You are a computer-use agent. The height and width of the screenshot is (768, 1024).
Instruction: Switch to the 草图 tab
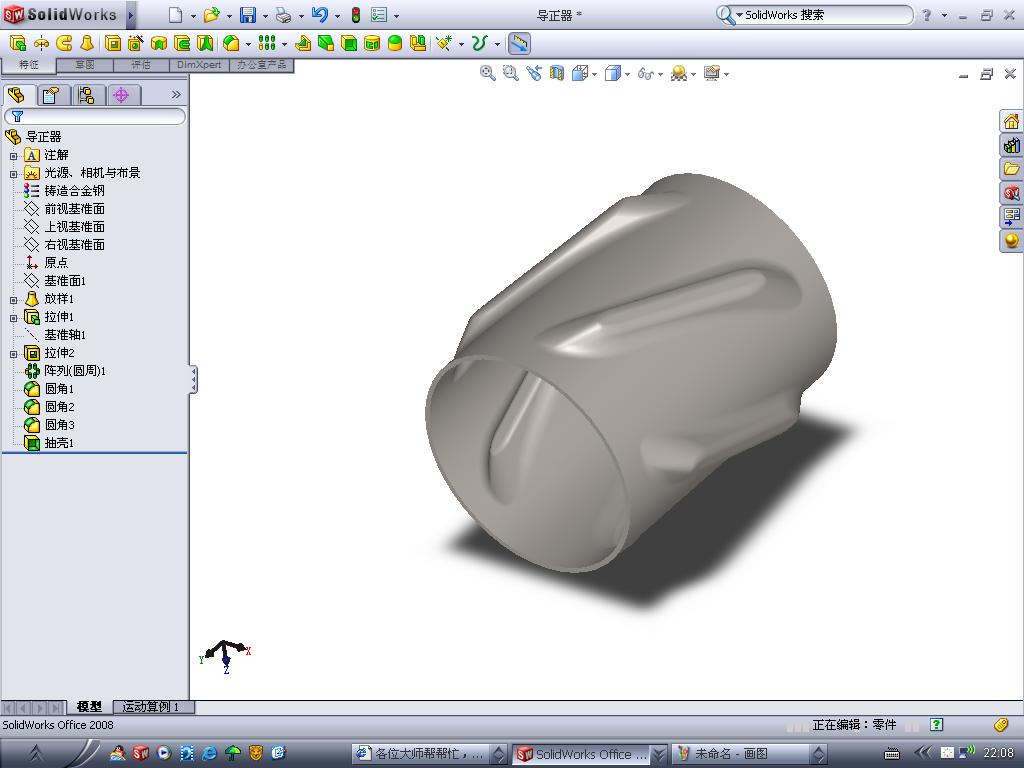[x=85, y=65]
